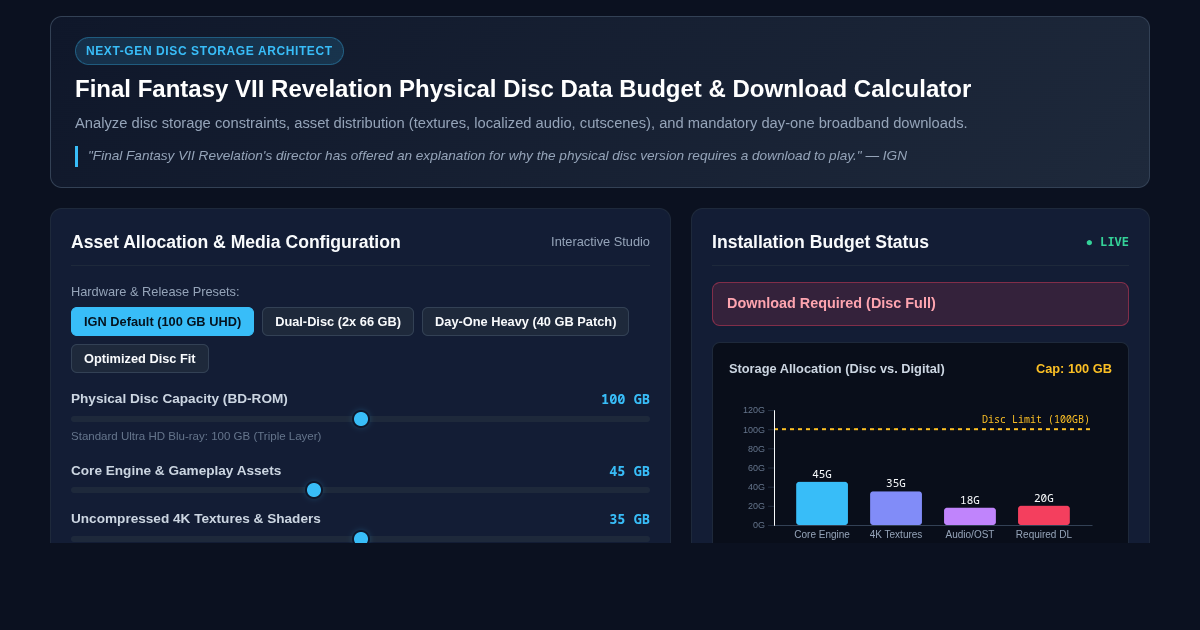
Task: Click the Installation Budget Status heading
Action: click(x=820, y=242)
